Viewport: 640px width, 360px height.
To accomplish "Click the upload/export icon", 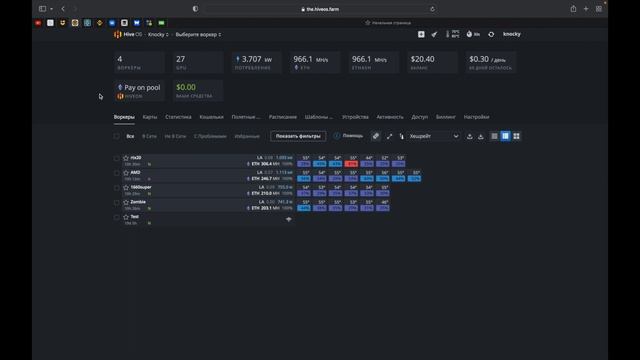I will point(470,136).
